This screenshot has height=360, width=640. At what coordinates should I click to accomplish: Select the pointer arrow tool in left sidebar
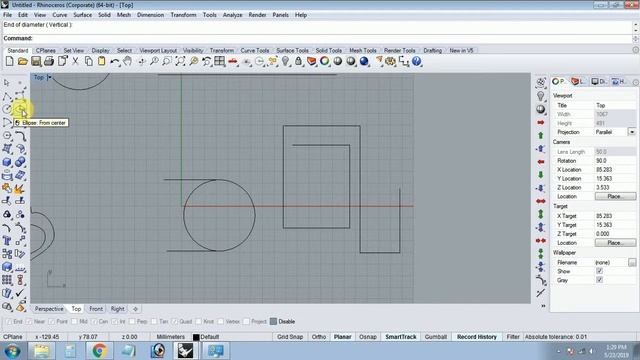coord(7,83)
